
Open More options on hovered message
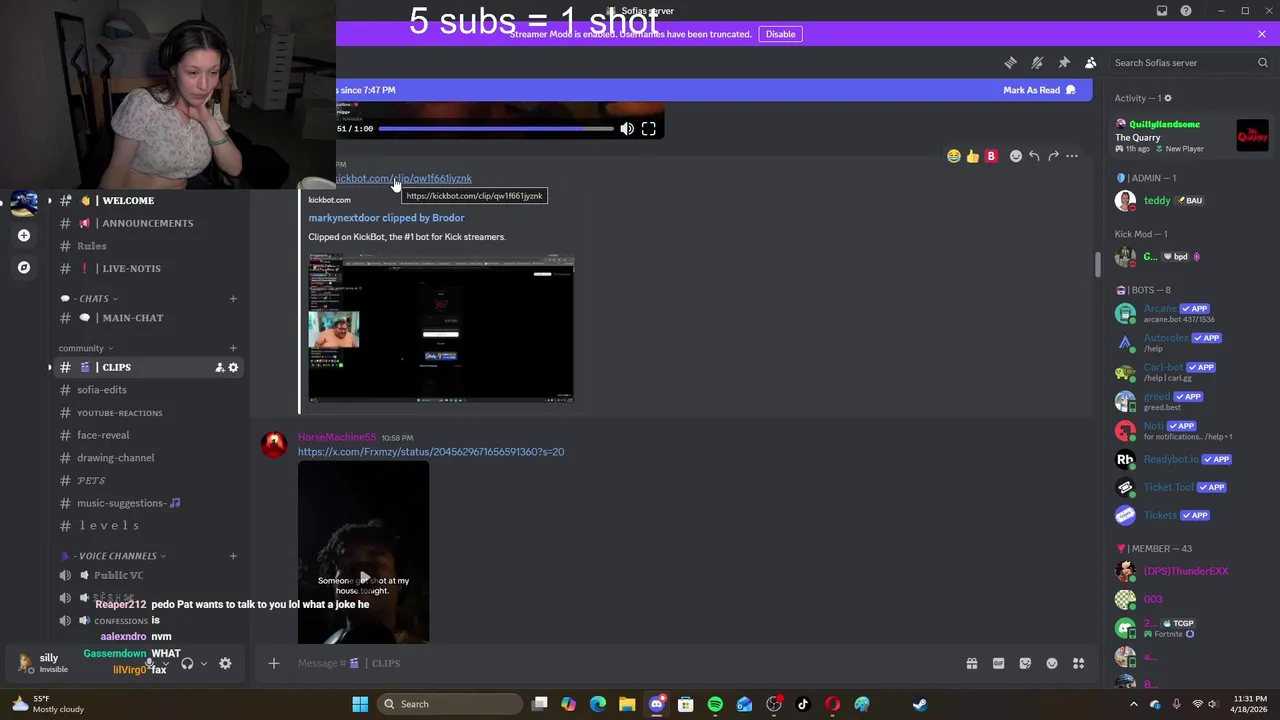[1072, 156]
